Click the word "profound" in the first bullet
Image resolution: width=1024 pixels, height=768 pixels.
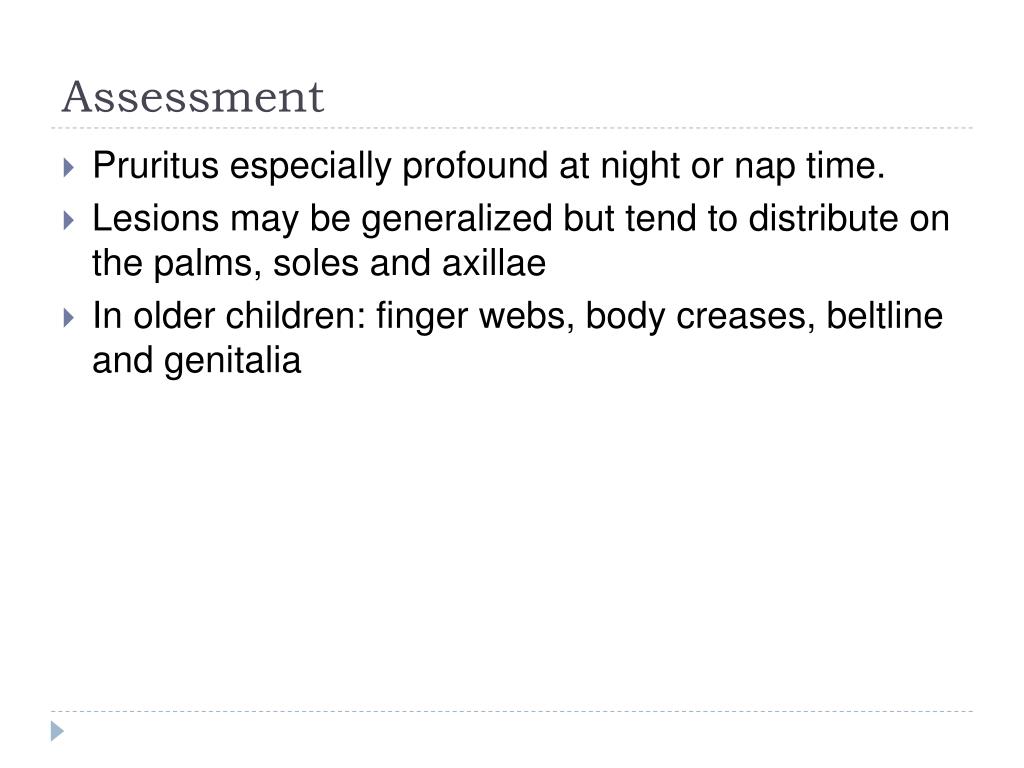[475, 166]
